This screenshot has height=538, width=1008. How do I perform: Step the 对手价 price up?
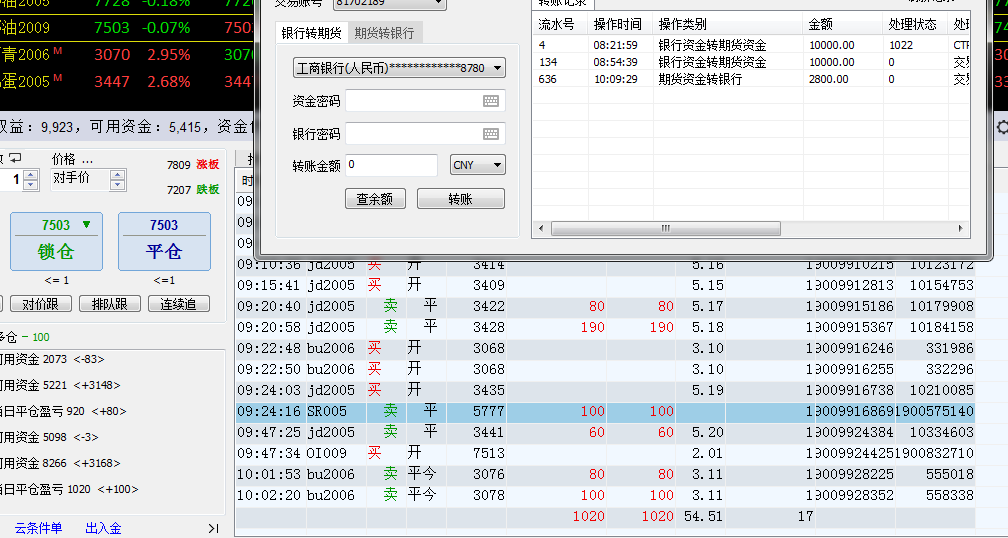tap(117, 174)
